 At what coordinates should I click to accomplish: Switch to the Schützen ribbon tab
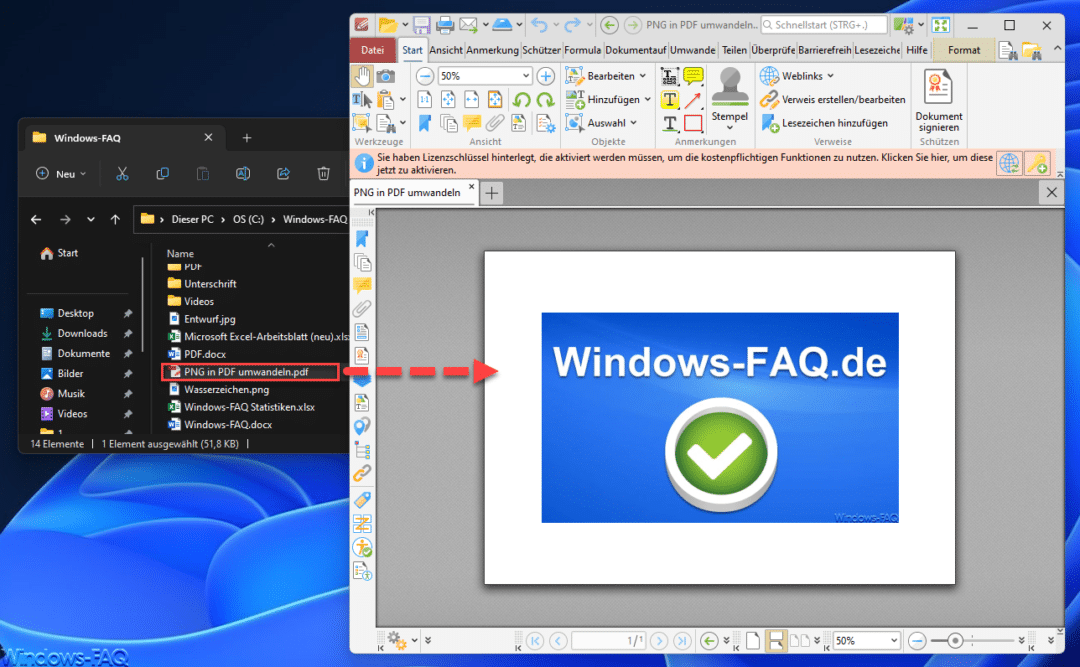click(541, 50)
